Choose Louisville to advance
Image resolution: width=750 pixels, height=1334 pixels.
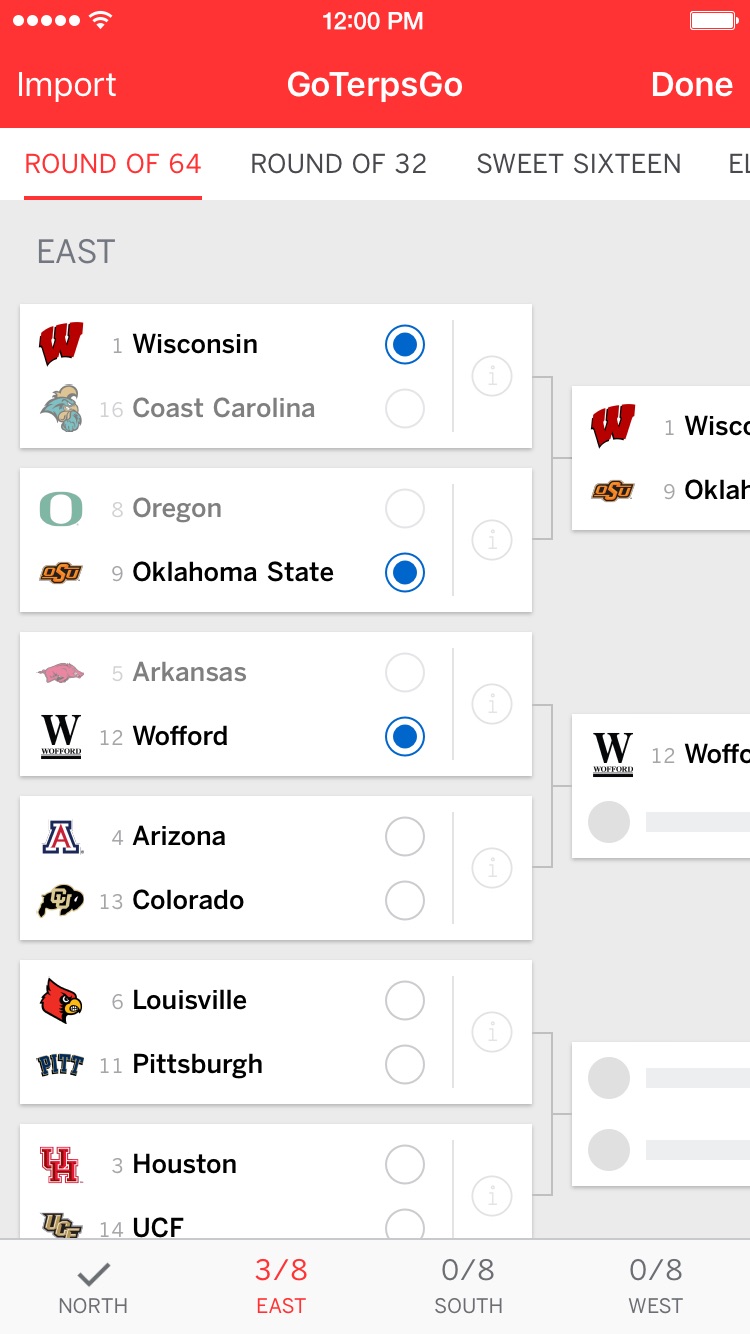pos(405,1000)
